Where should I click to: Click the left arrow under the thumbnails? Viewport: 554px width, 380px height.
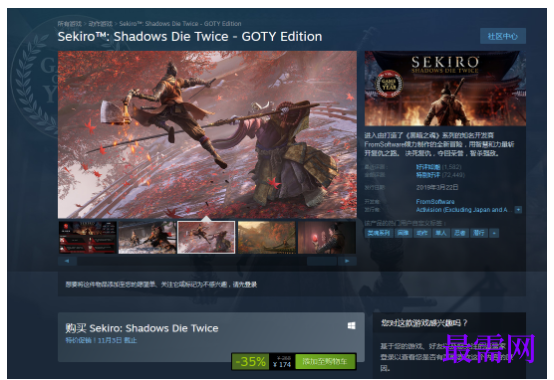click(x=67, y=261)
